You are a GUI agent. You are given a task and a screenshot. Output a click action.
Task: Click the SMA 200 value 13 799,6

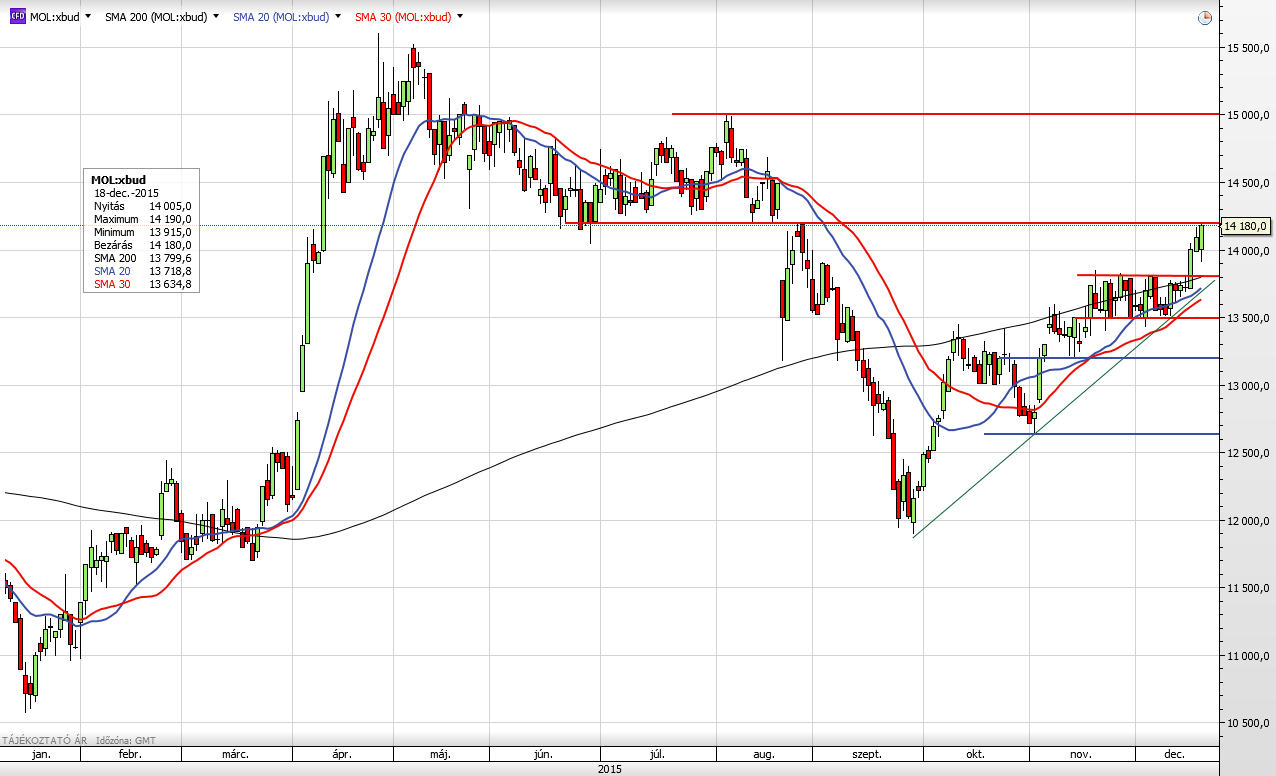(170, 258)
